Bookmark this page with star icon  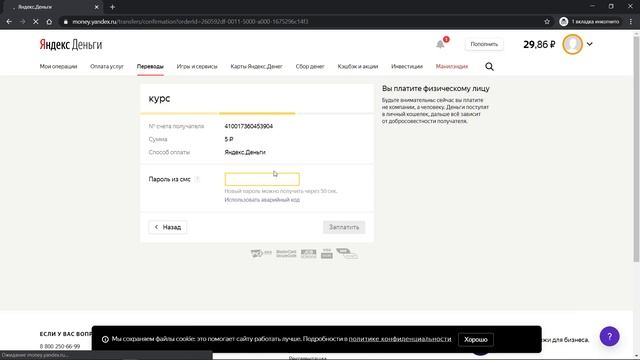pyautogui.click(x=547, y=22)
